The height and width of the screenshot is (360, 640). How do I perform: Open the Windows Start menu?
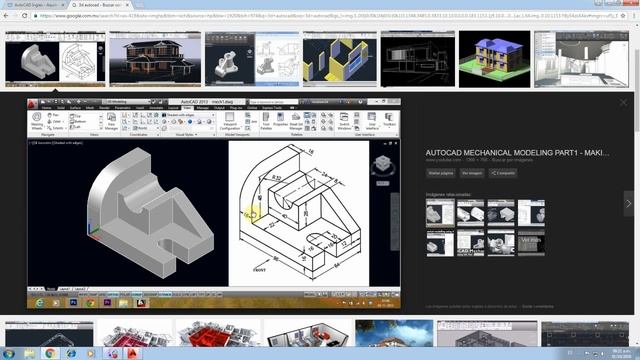[8, 353]
